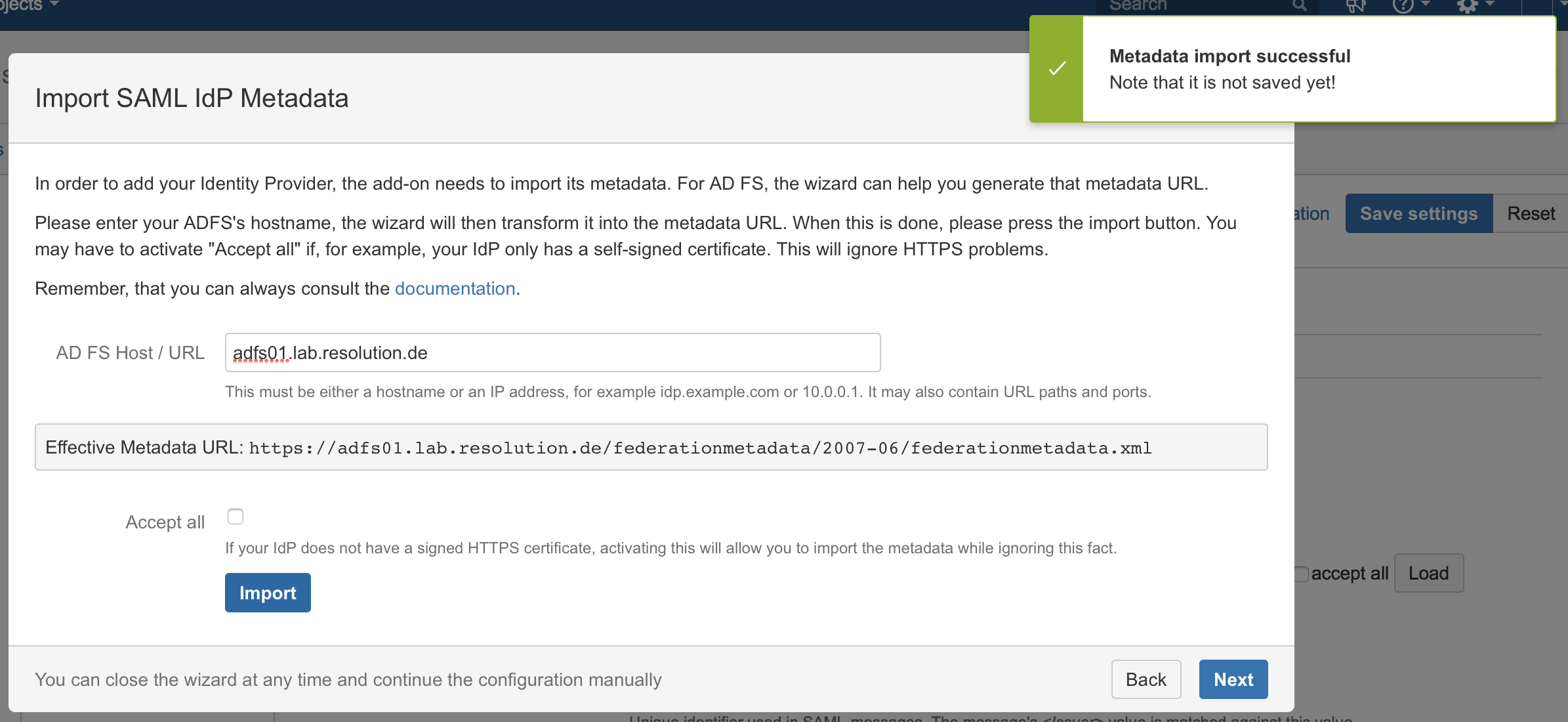Click the 'Metadata import successful' notification title

coord(1229,56)
